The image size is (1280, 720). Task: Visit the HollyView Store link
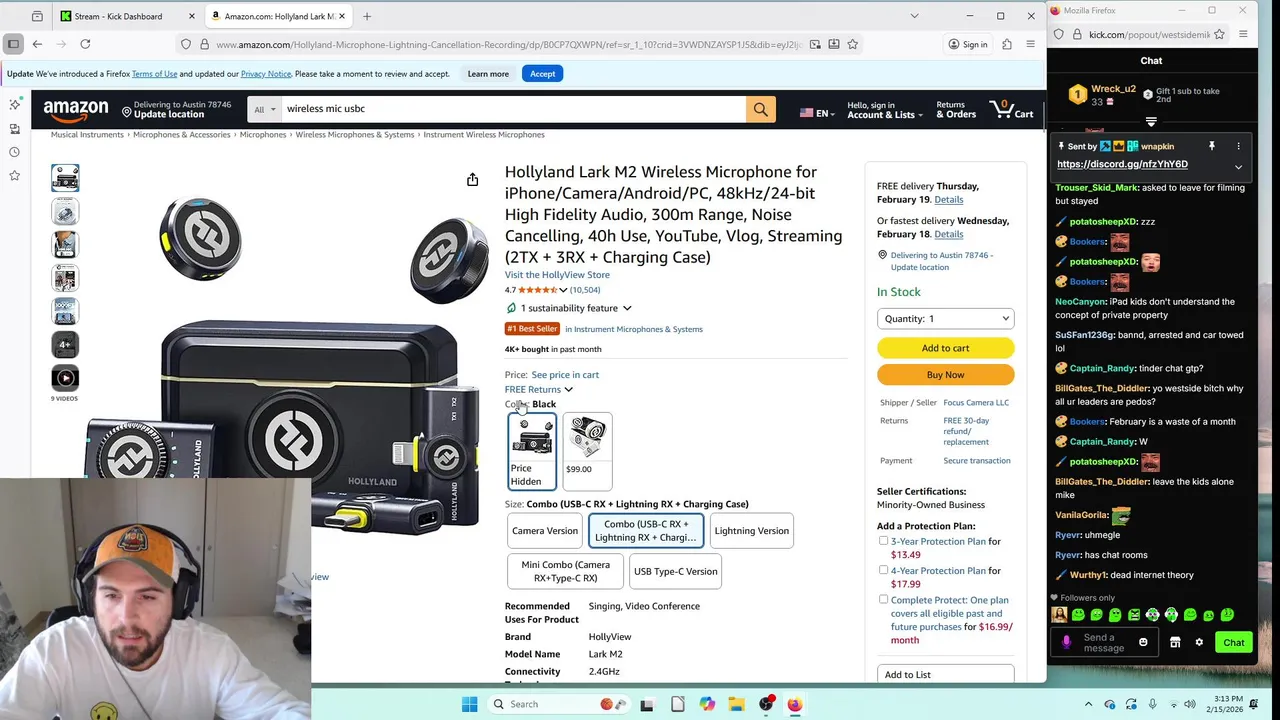(x=557, y=275)
